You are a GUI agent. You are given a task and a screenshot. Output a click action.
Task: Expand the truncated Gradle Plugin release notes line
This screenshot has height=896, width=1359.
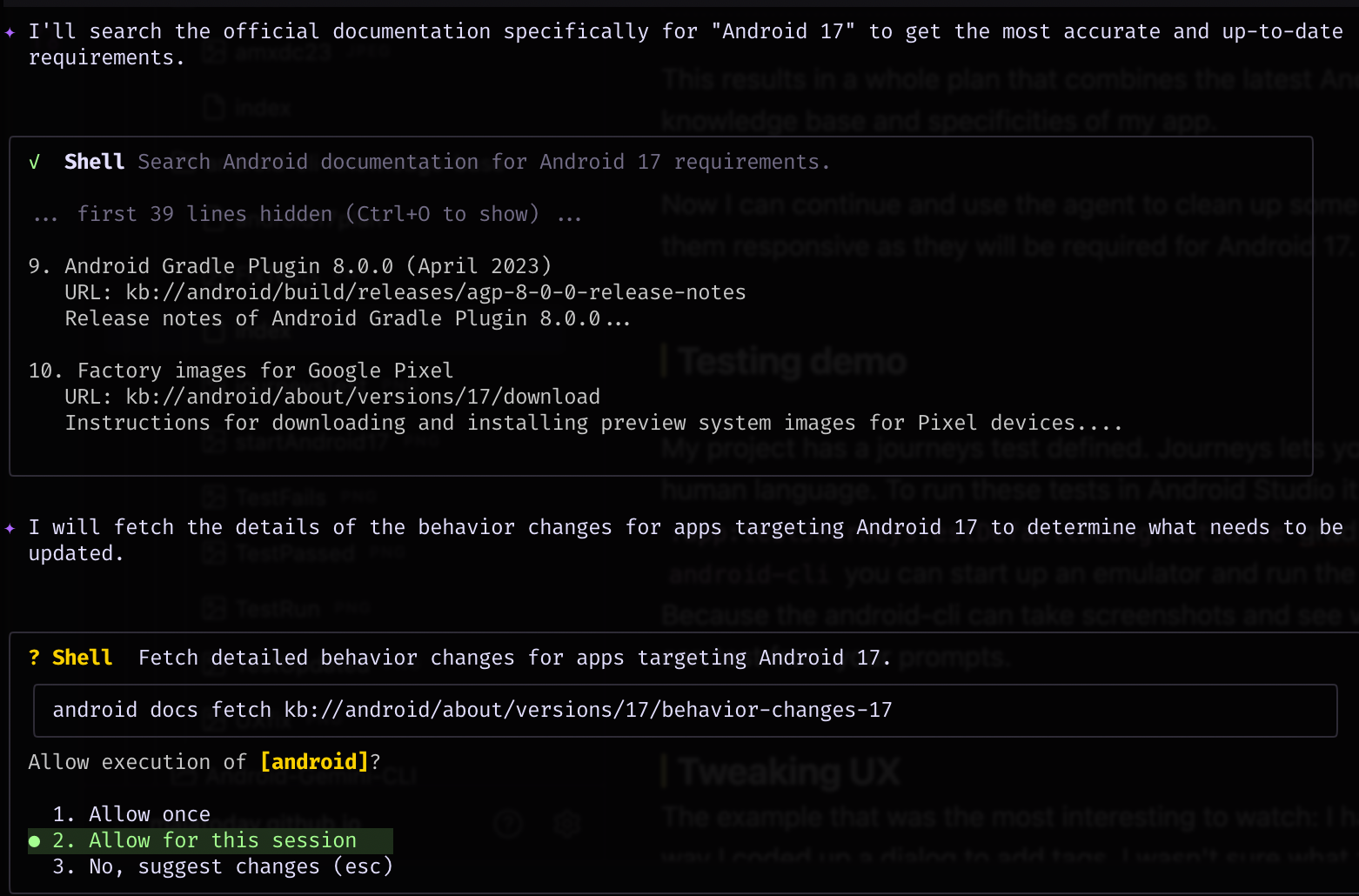pyautogui.click(x=617, y=319)
